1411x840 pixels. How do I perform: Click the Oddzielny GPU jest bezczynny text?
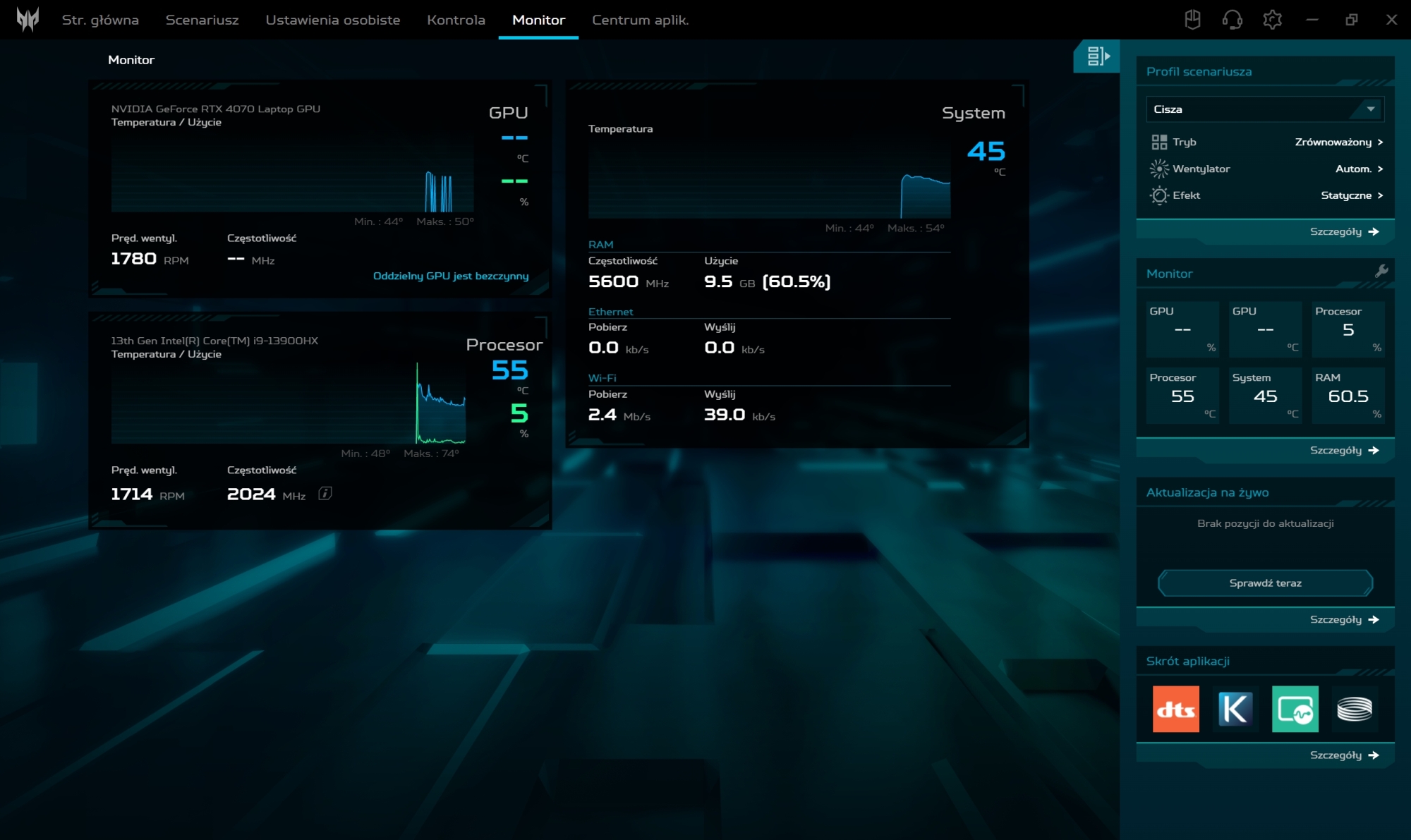(451, 276)
